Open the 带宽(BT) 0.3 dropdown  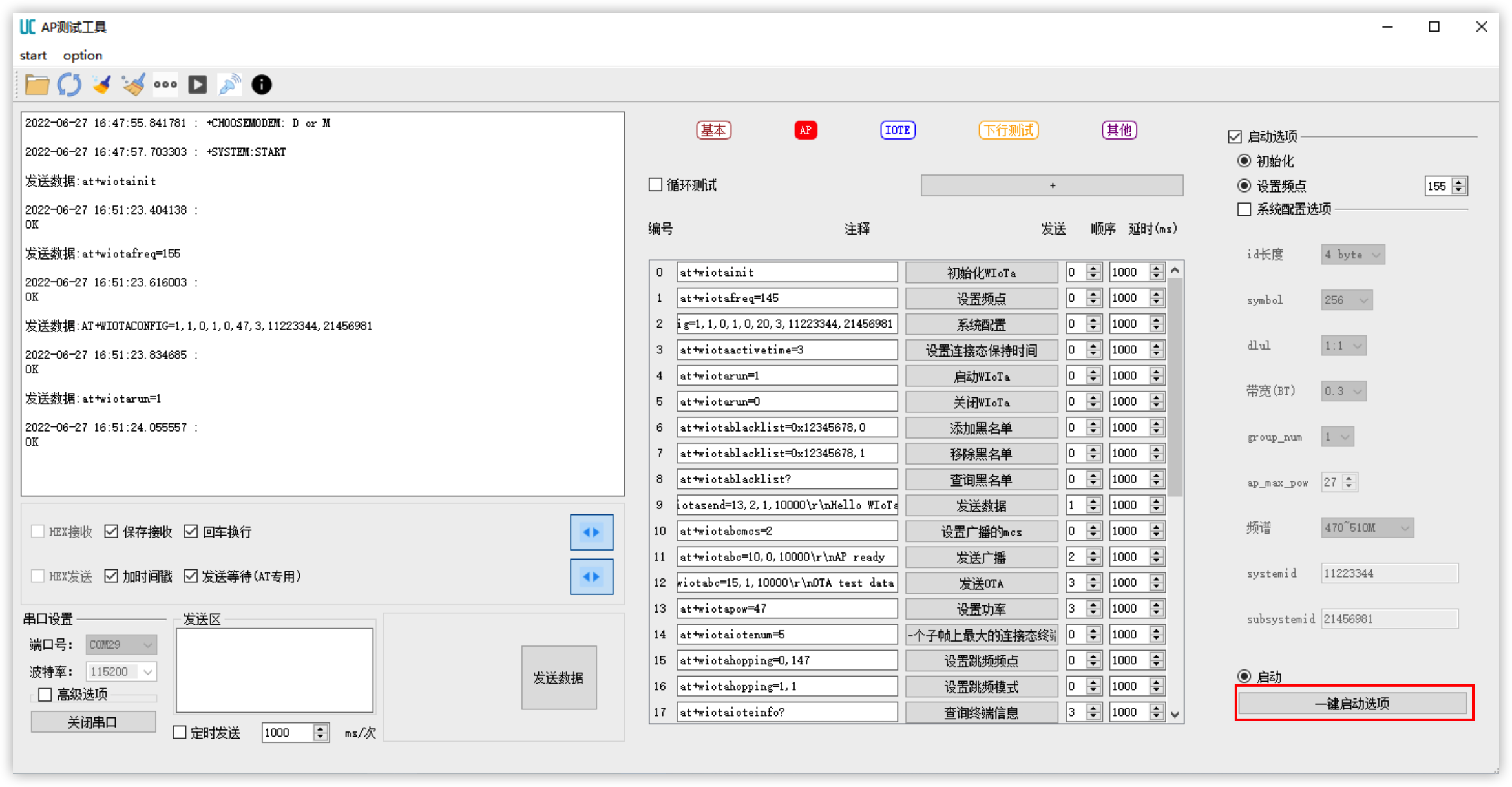(1343, 391)
